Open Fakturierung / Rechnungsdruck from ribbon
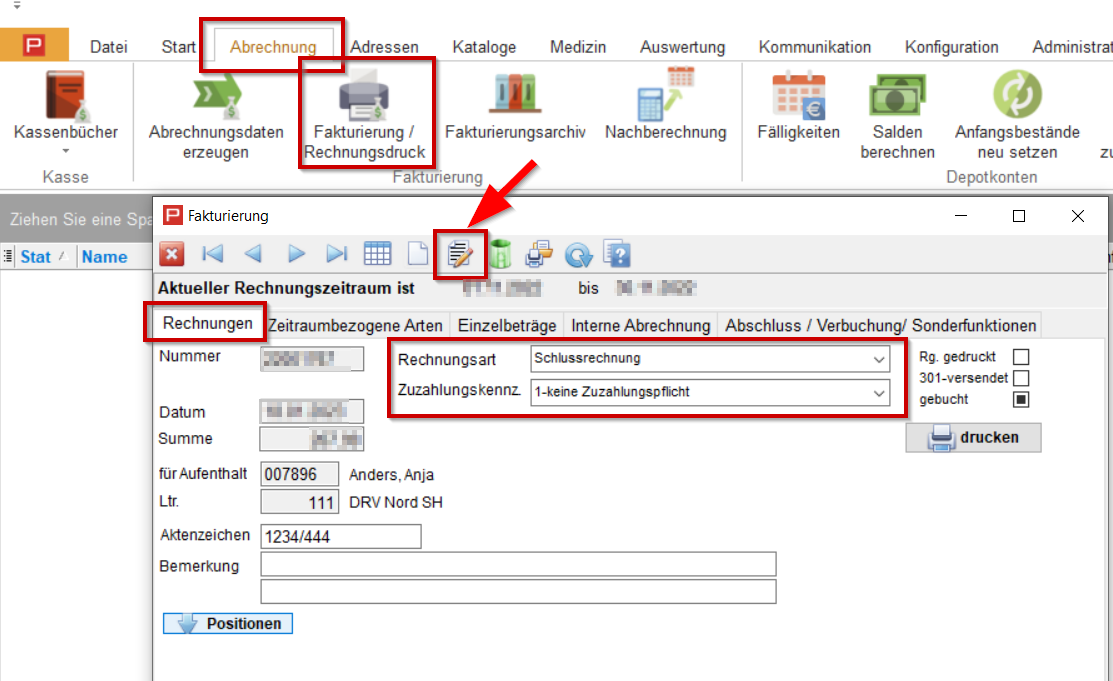Image resolution: width=1113 pixels, height=681 pixels. pos(366,112)
